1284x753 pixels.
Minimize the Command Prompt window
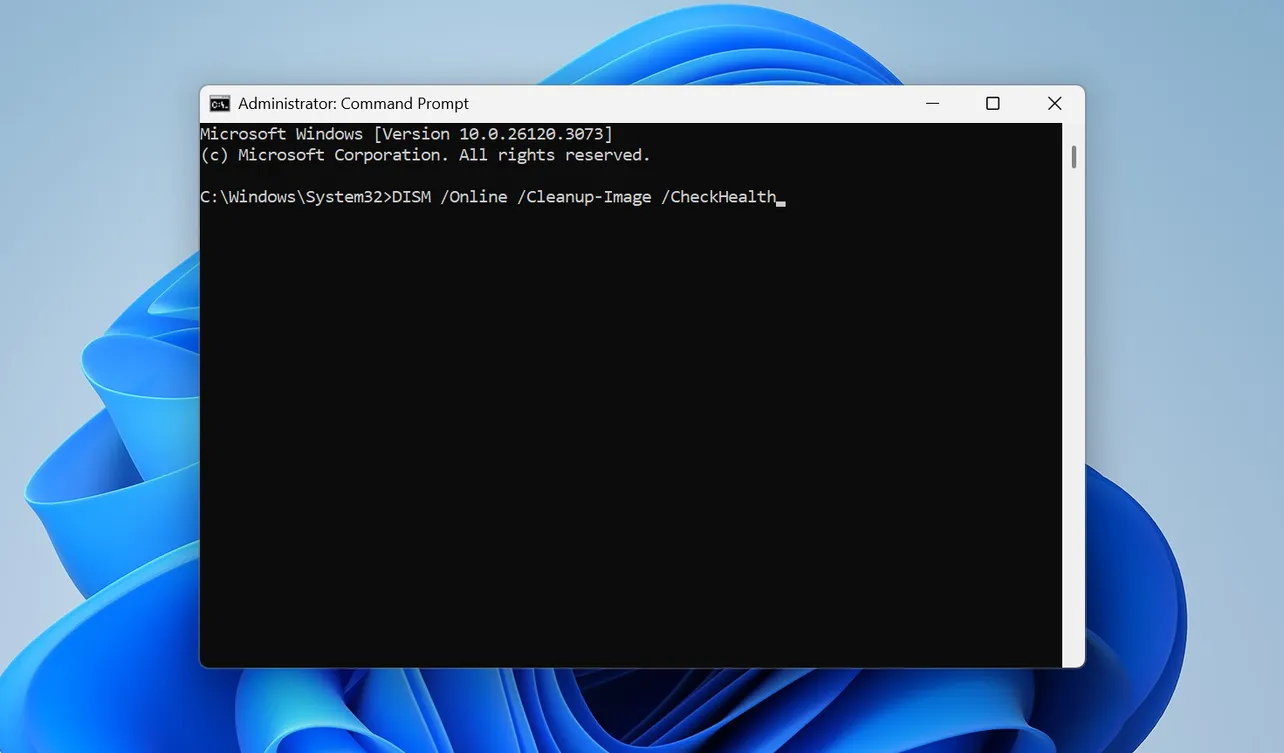[932, 103]
